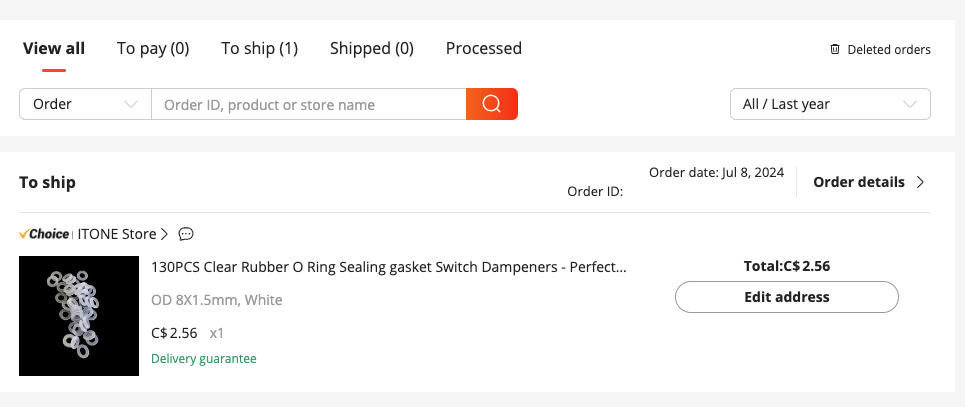The width and height of the screenshot is (965, 407).
Task: Open the Order details link
Action: pos(859,182)
